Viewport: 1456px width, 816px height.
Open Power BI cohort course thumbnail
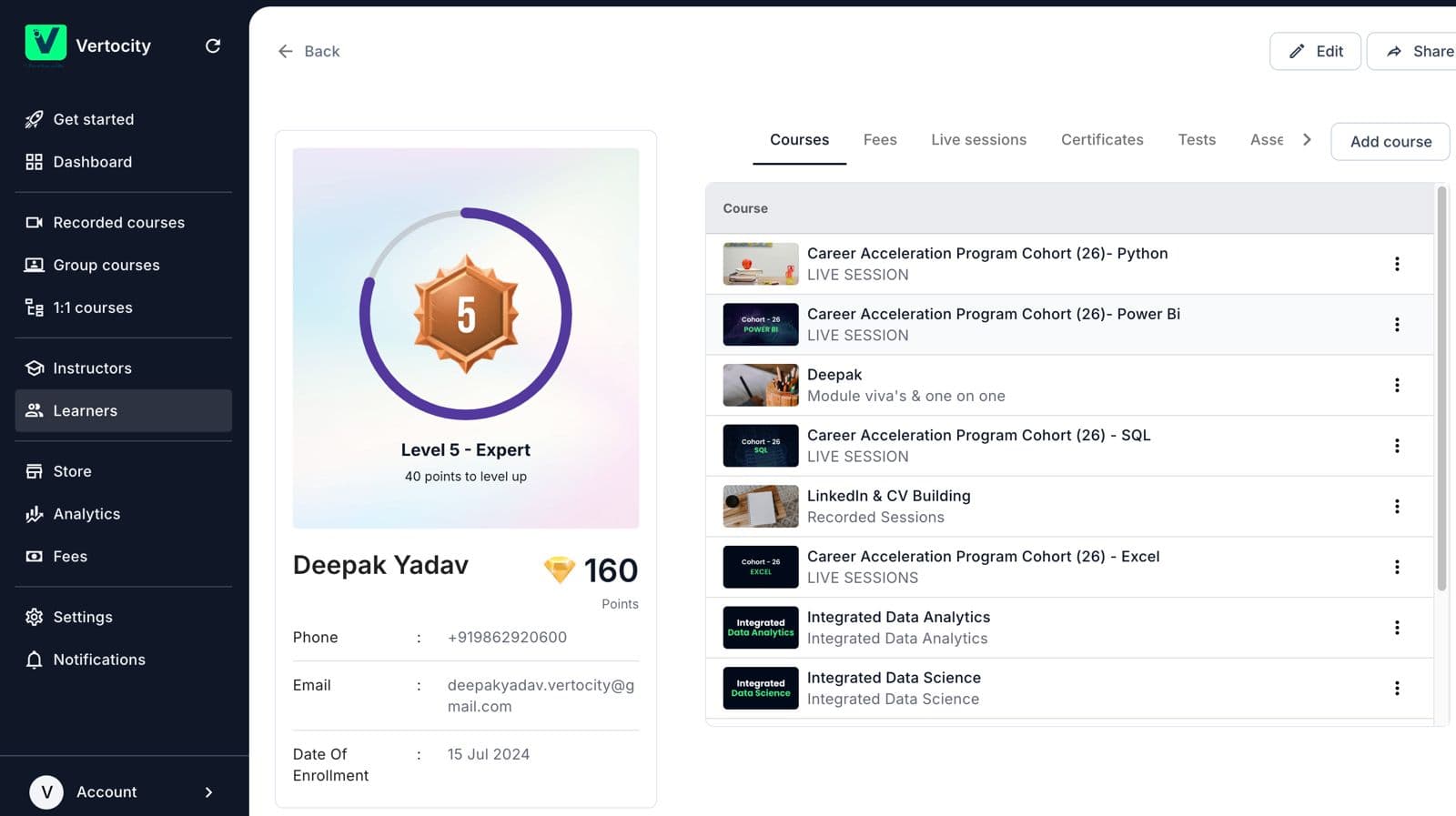[x=761, y=325]
